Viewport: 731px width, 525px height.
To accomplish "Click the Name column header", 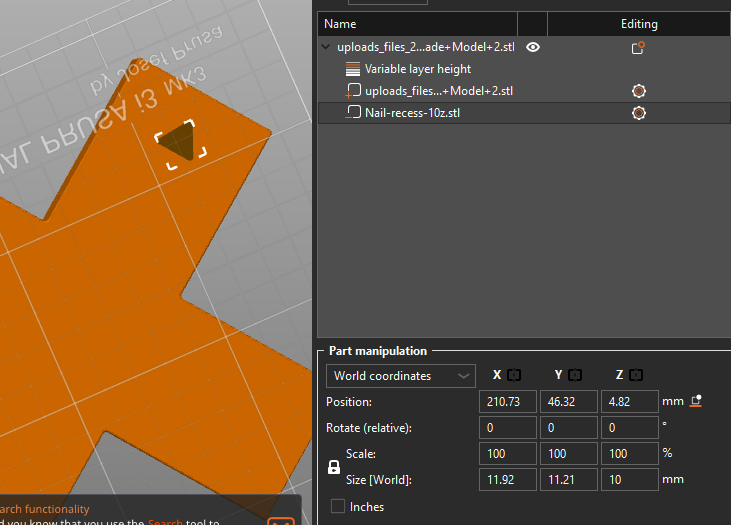I will [x=417, y=24].
